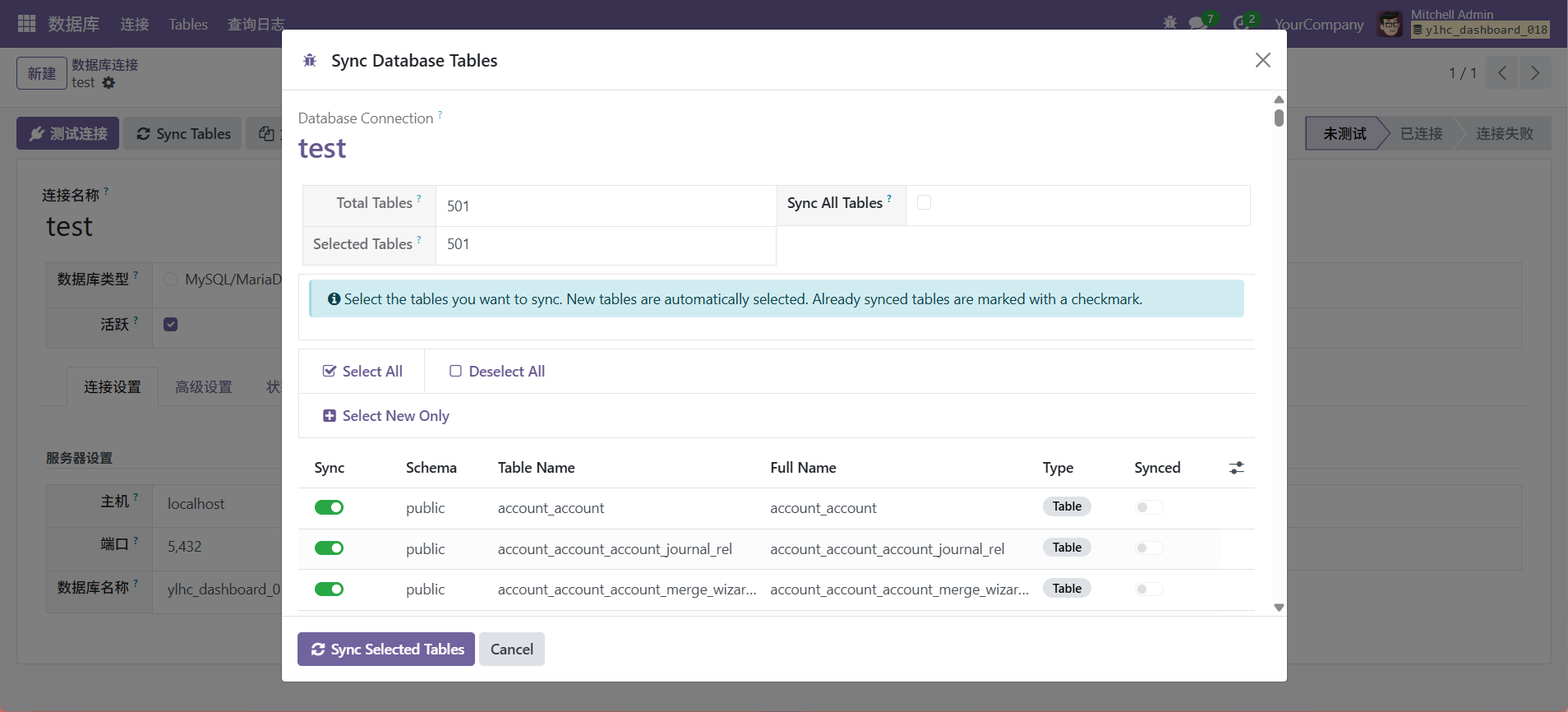Open column settings adjust icon
This screenshot has height=712, width=1568.
pos(1236,468)
